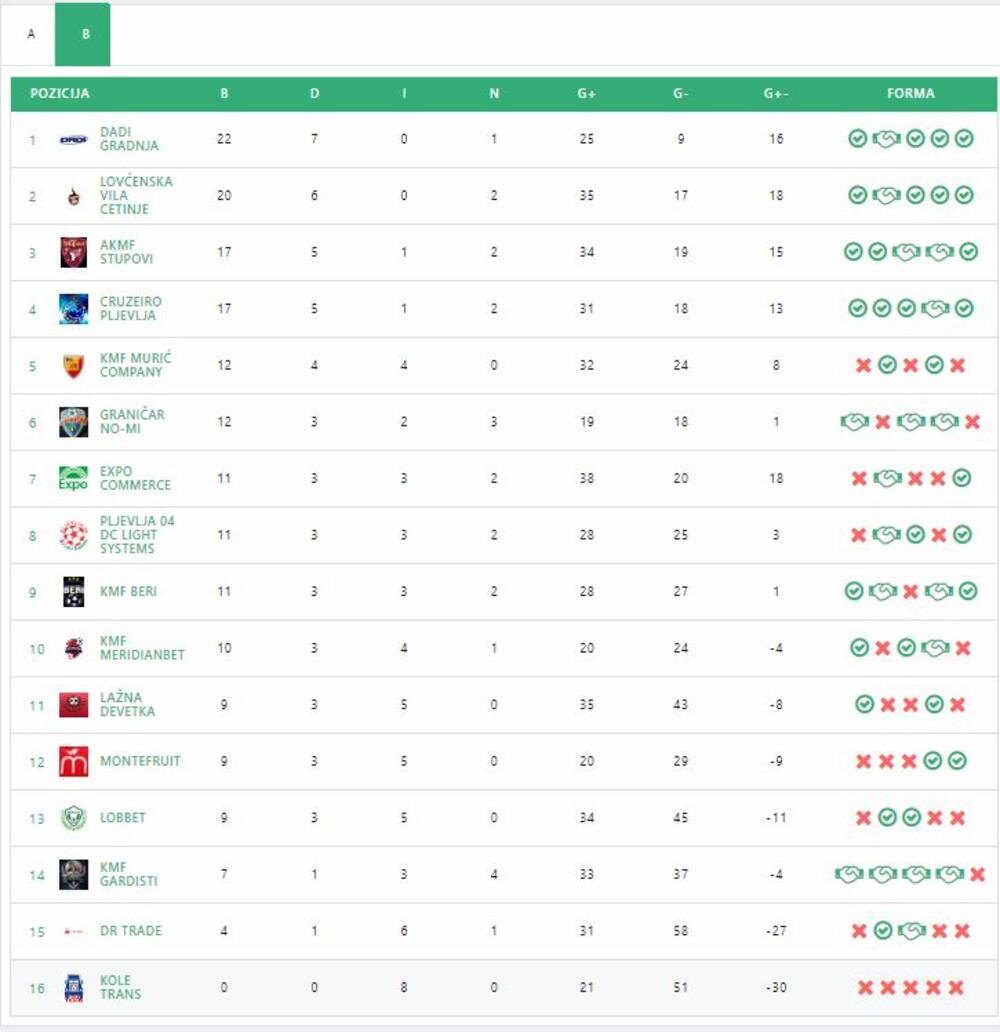Screen dimensions: 1000x1032
Task: Click the Lažna Devetka team logo
Action: (x=73, y=705)
